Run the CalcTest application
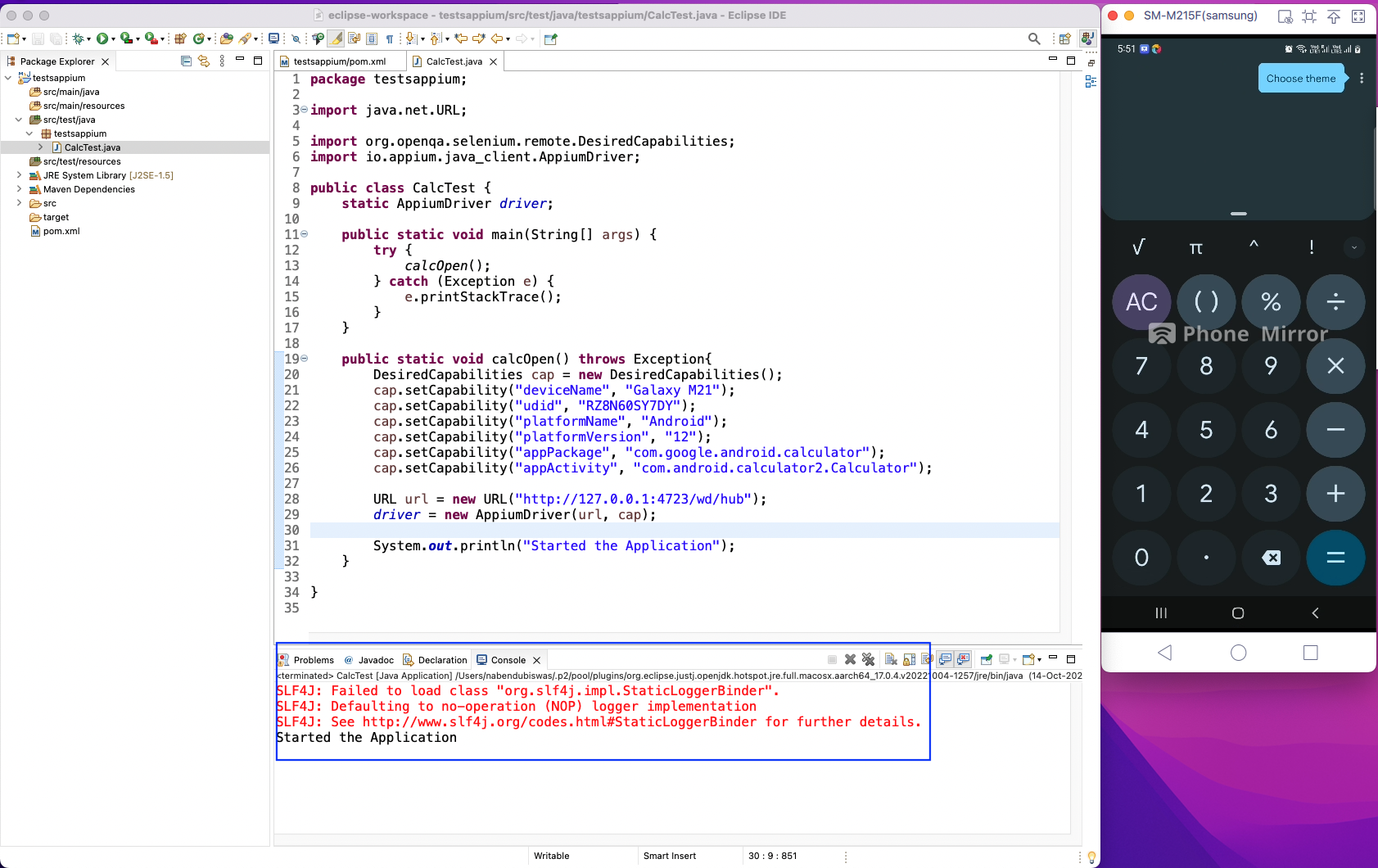The height and width of the screenshot is (868, 1378). pos(102,38)
